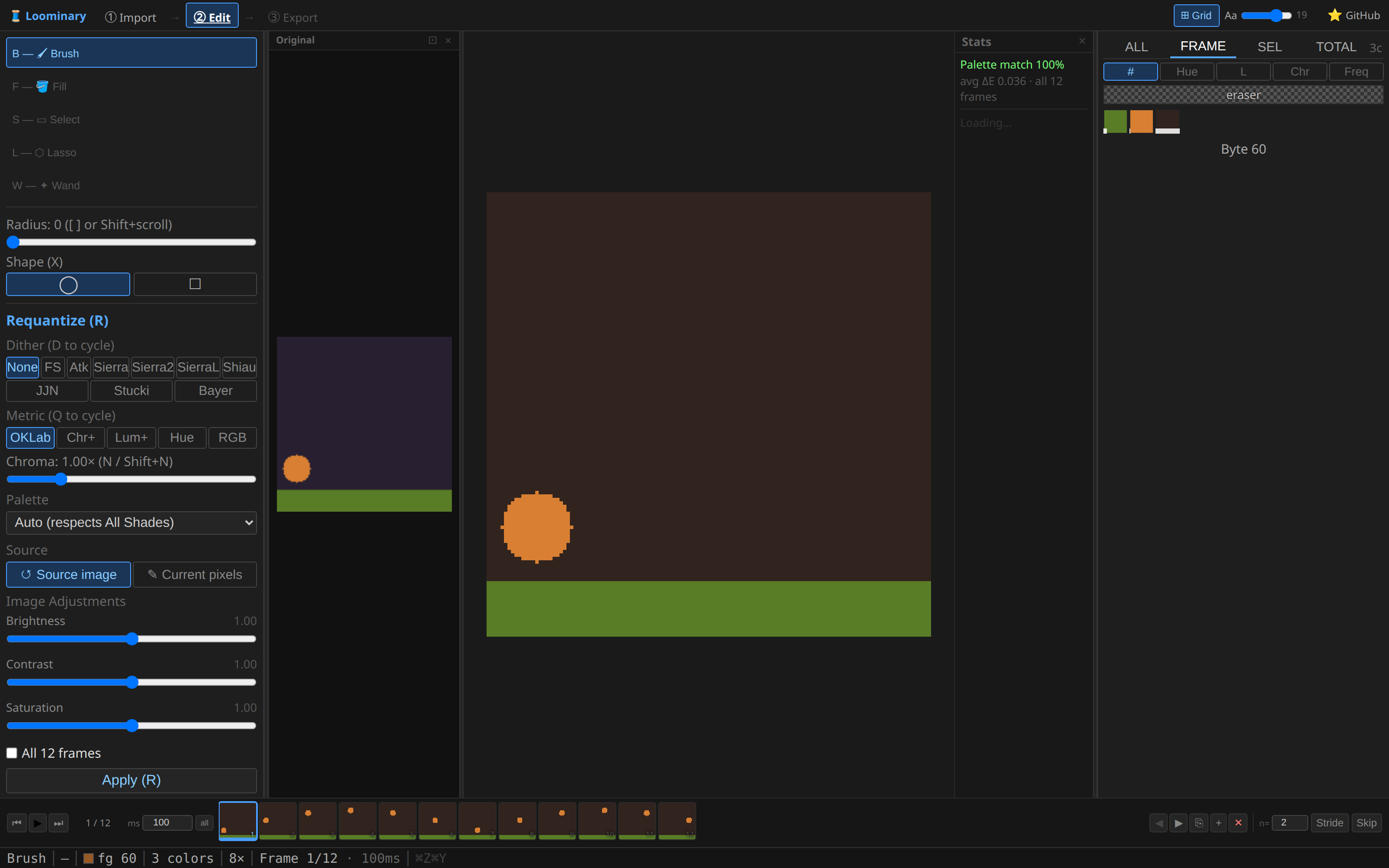Screen dimensions: 1389x868
Task: Choose RGB metric
Action: point(232,437)
